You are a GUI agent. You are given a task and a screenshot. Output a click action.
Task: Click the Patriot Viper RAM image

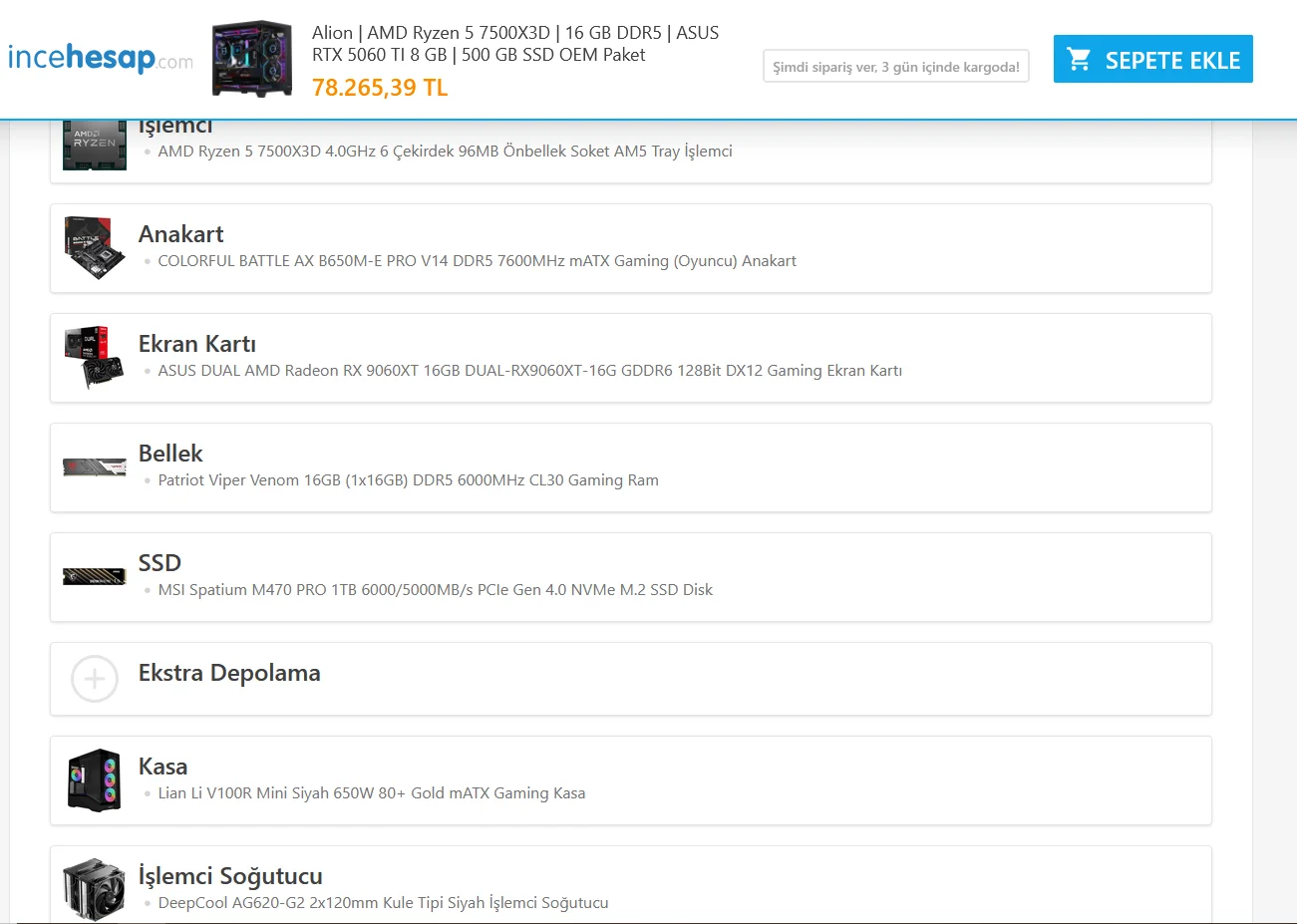click(x=95, y=467)
